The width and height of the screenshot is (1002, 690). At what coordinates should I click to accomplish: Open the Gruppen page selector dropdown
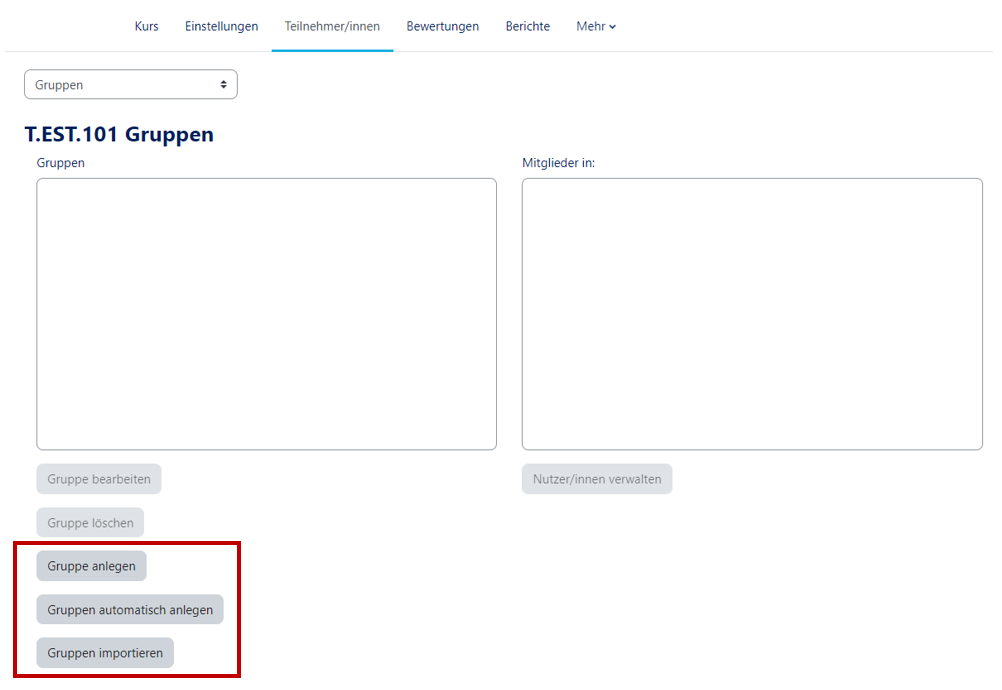point(130,85)
